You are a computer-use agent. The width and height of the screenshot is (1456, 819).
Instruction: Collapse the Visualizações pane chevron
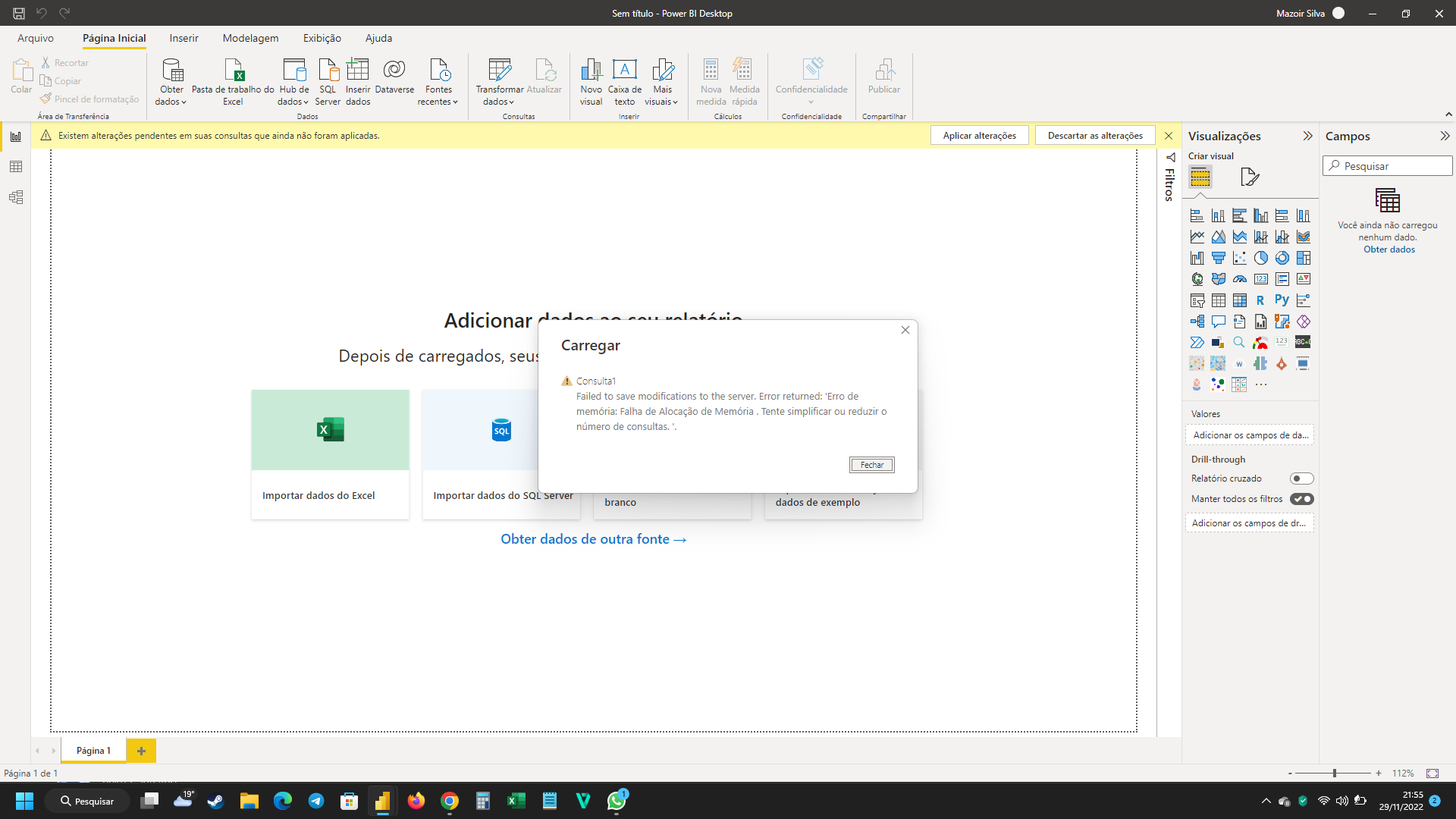(1307, 136)
